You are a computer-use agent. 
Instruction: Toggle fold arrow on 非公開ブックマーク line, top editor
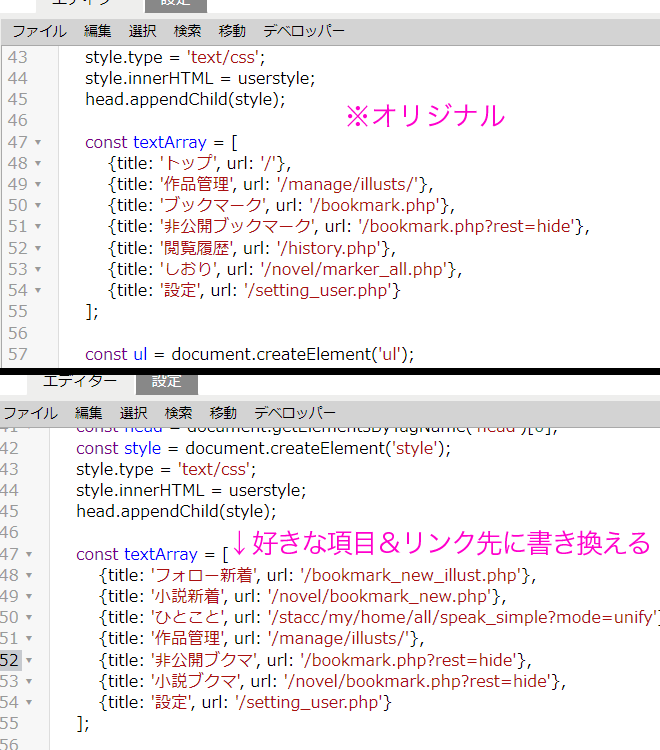coord(38,227)
